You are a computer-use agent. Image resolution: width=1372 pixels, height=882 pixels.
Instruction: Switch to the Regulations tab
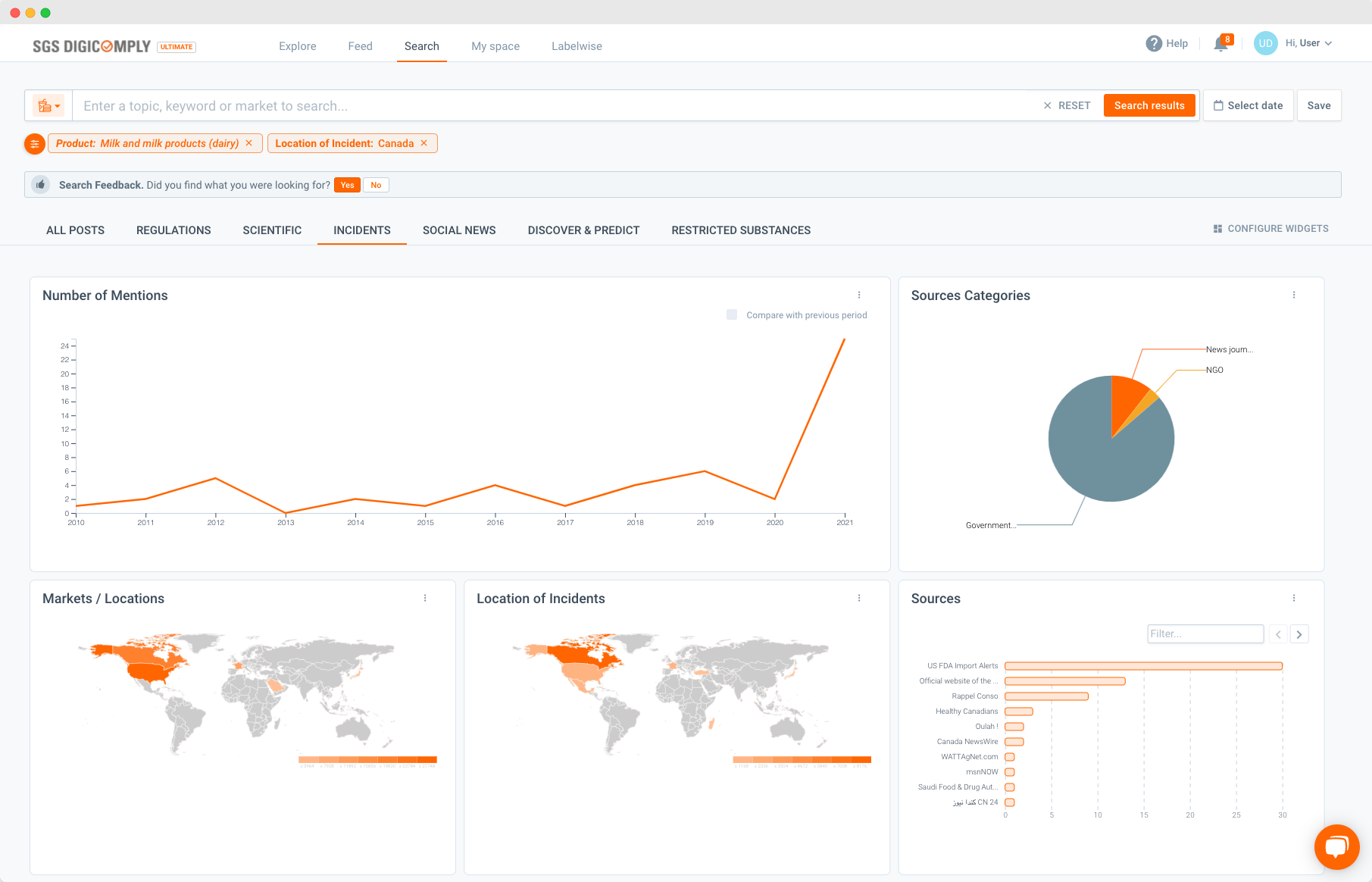pos(173,230)
